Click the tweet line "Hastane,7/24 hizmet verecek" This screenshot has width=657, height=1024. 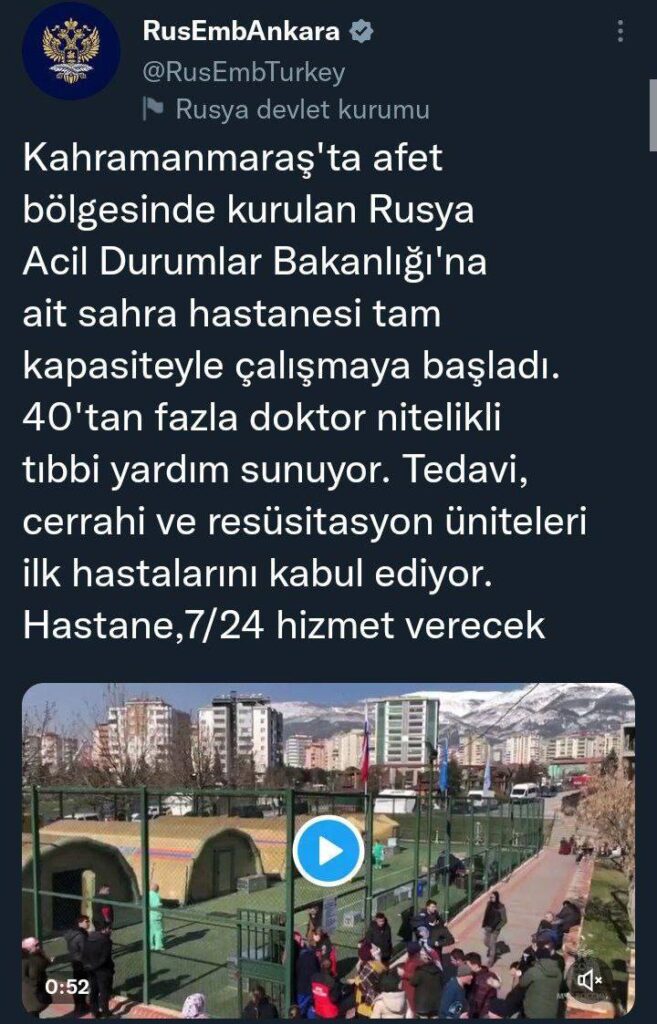(x=283, y=625)
